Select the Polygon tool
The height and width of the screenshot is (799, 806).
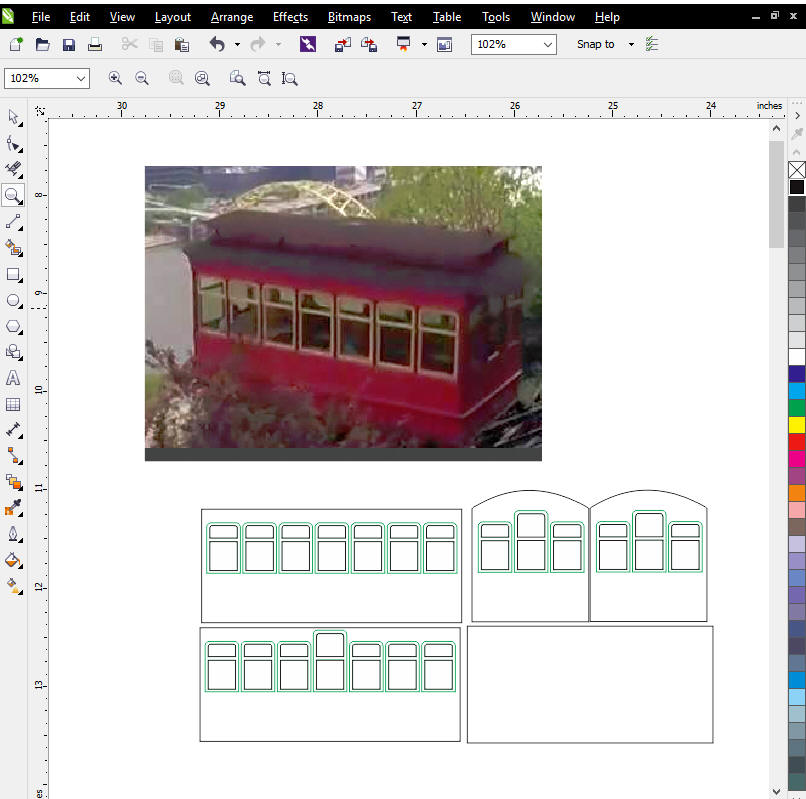(x=13, y=326)
